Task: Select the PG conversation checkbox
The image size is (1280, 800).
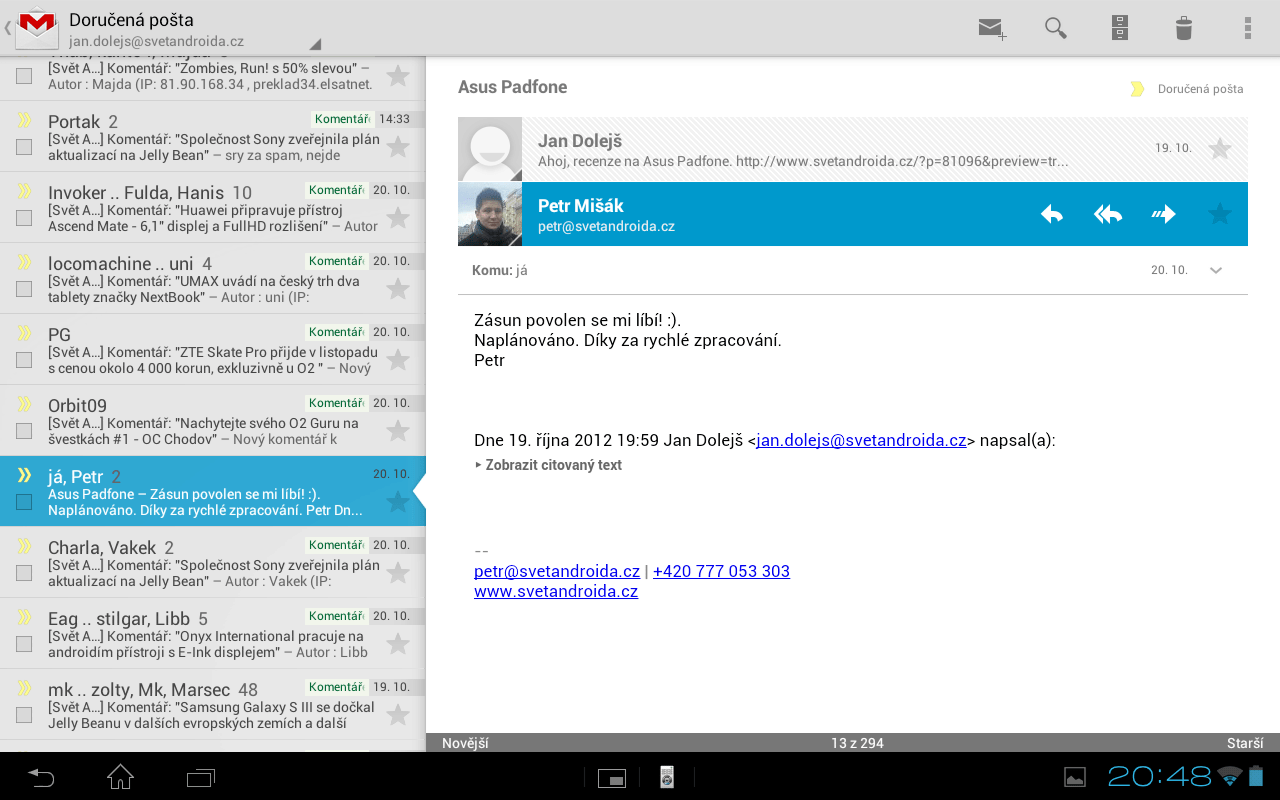Action: point(24,360)
